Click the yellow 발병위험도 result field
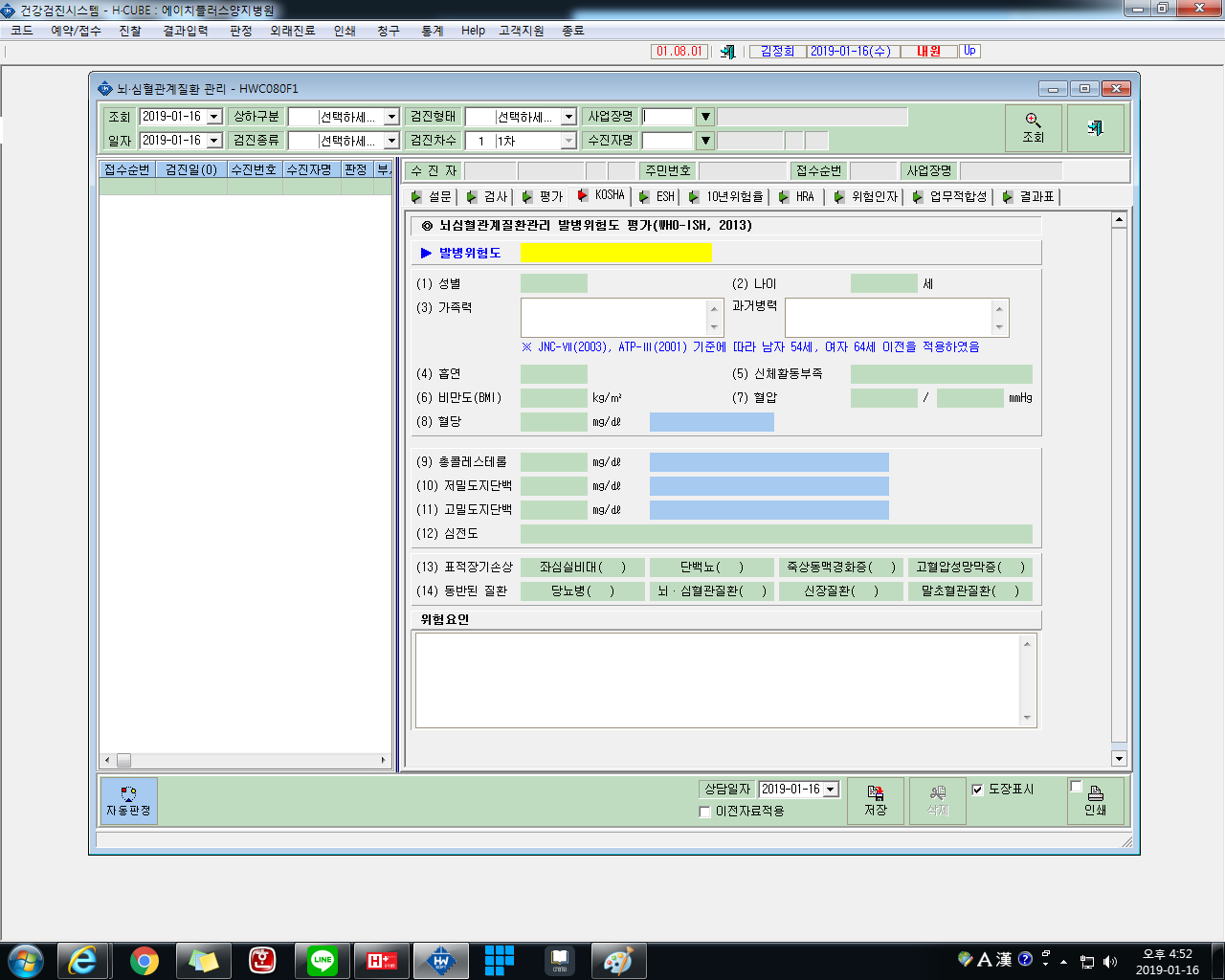Image resolution: width=1225 pixels, height=980 pixels. coord(615,253)
